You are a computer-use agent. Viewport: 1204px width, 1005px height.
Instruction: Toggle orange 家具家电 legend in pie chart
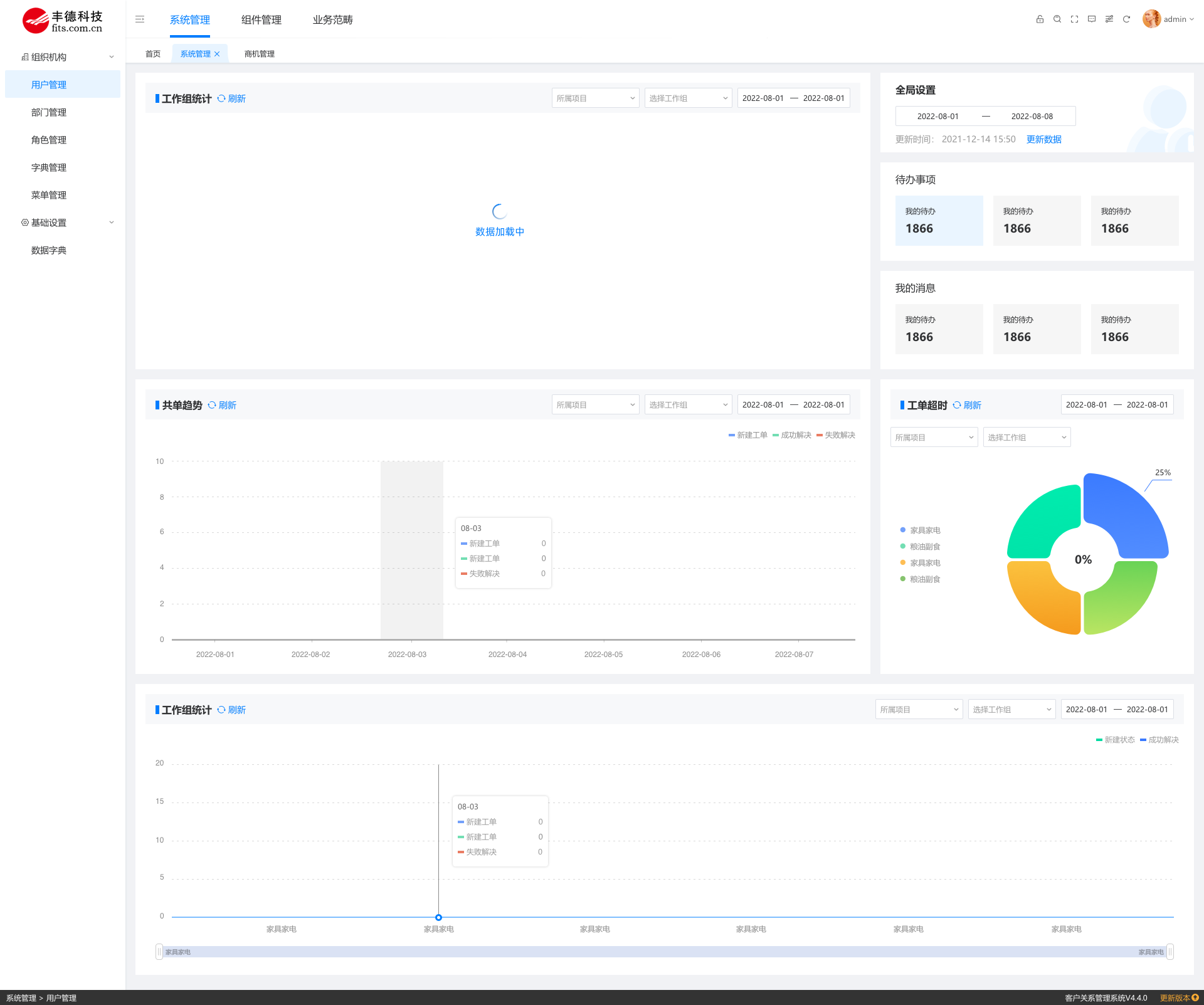pyautogui.click(x=921, y=563)
